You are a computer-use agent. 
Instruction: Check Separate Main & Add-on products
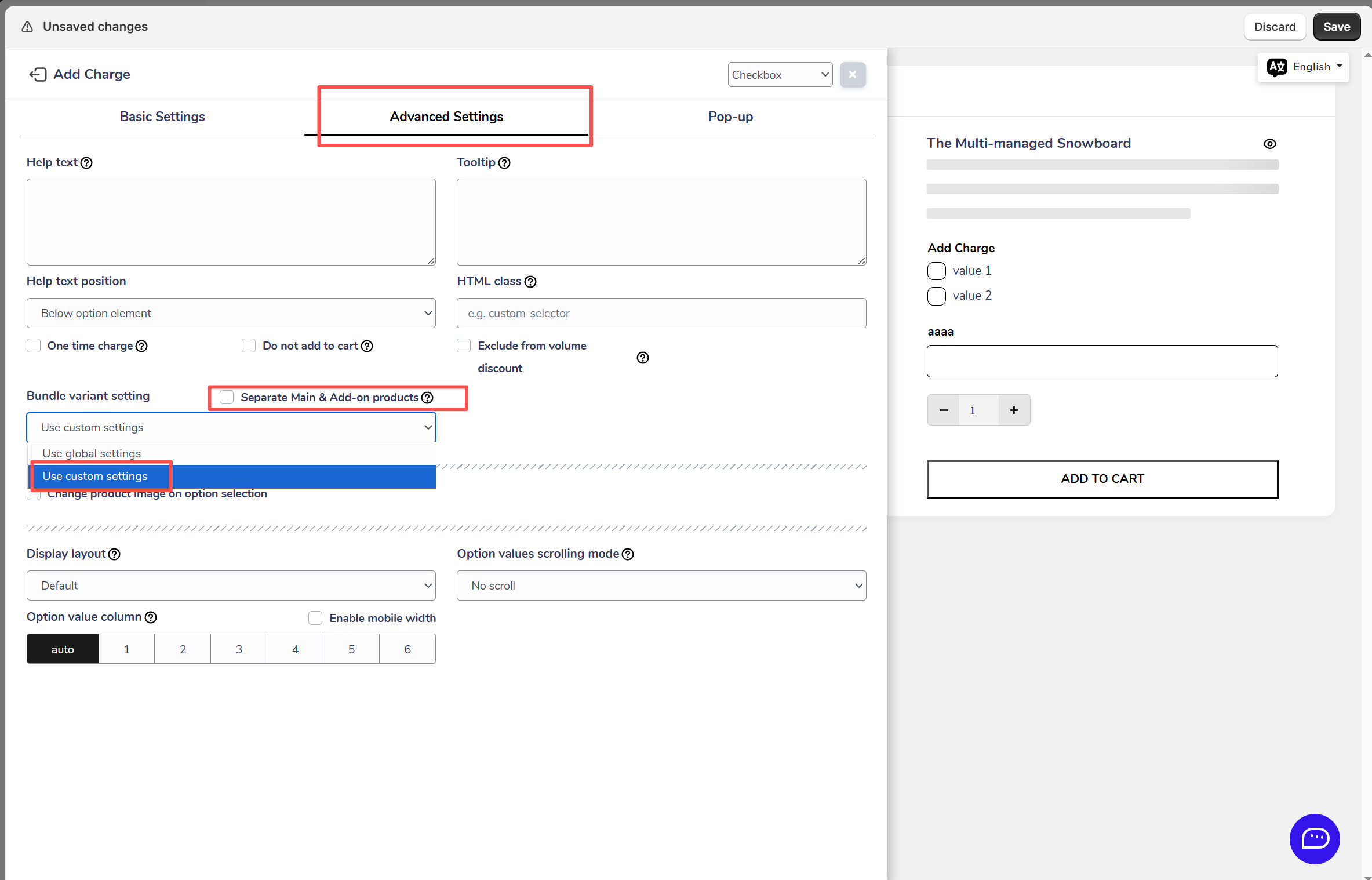point(227,397)
